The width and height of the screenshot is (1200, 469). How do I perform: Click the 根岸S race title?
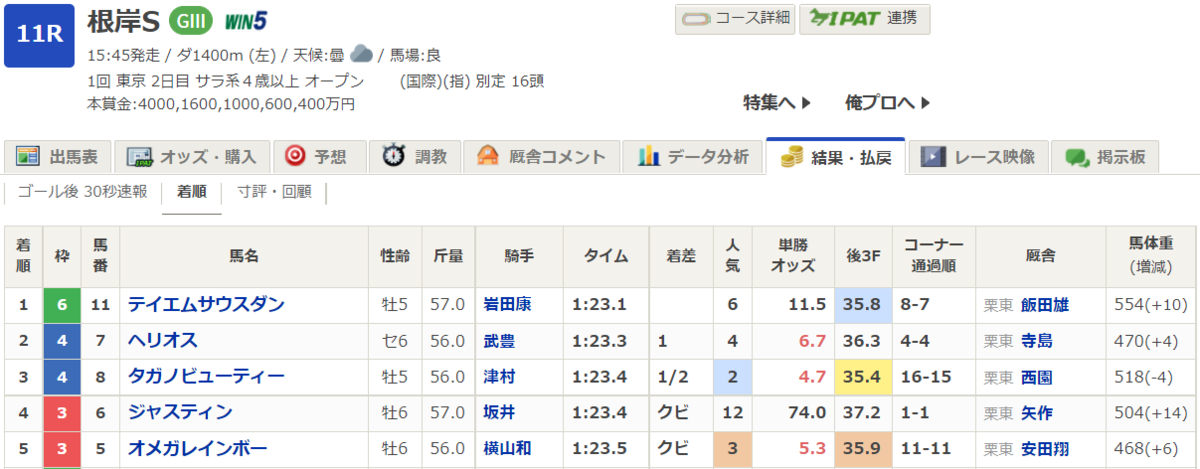pyautogui.click(x=124, y=20)
